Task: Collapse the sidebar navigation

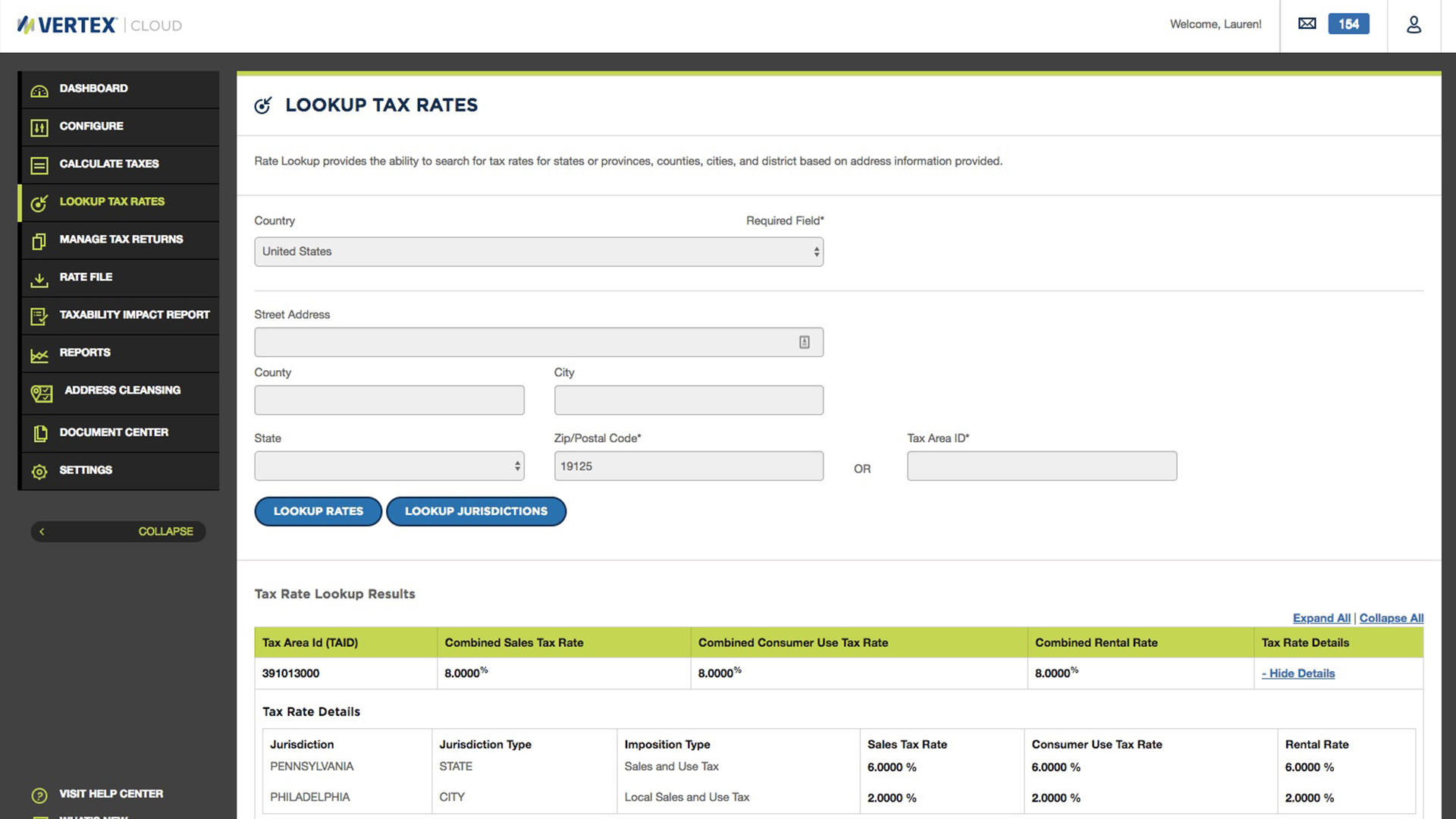Action: pyautogui.click(x=118, y=531)
